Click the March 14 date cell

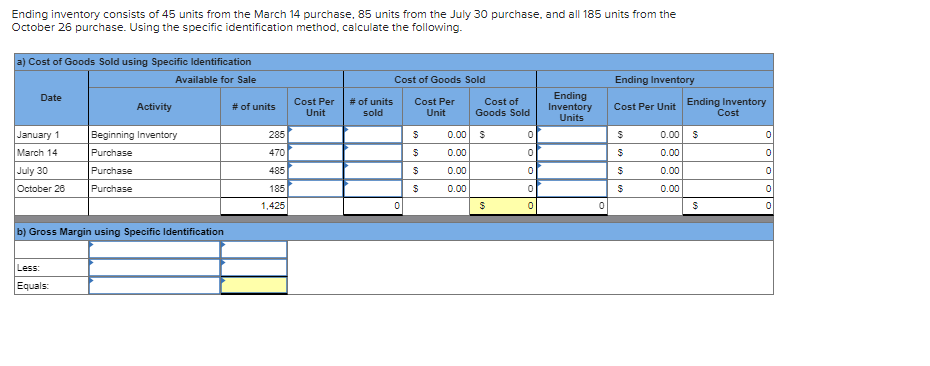[x=52, y=152]
